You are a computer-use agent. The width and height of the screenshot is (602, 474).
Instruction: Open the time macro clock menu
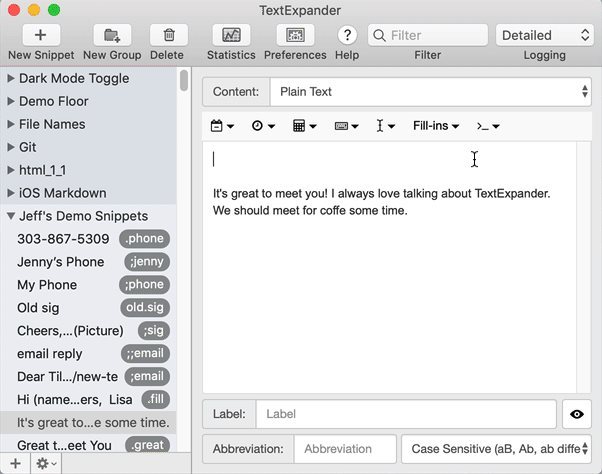(x=263, y=126)
